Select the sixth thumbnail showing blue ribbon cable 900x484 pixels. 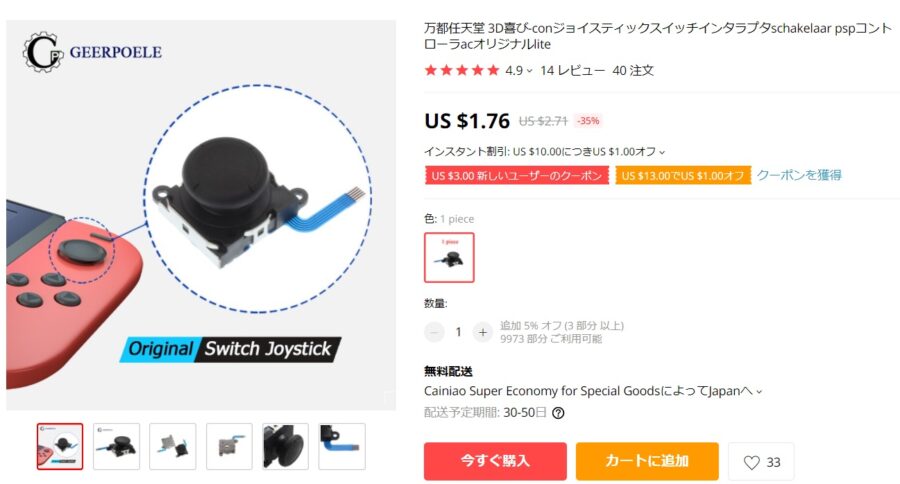tap(342, 446)
